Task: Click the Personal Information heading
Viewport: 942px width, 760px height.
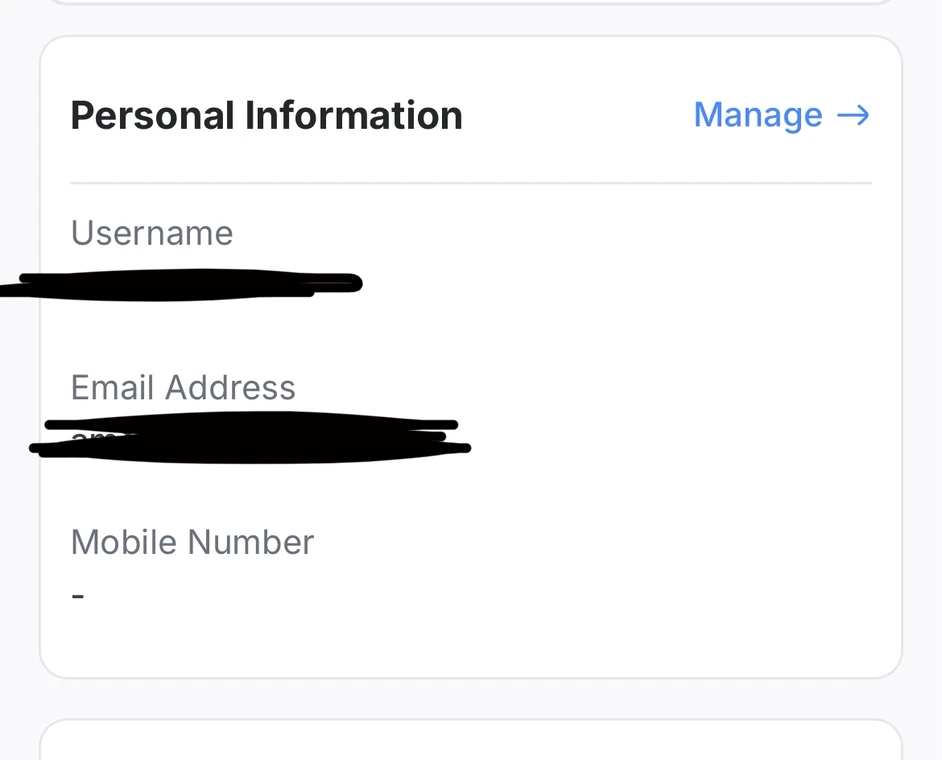Action: pos(266,116)
